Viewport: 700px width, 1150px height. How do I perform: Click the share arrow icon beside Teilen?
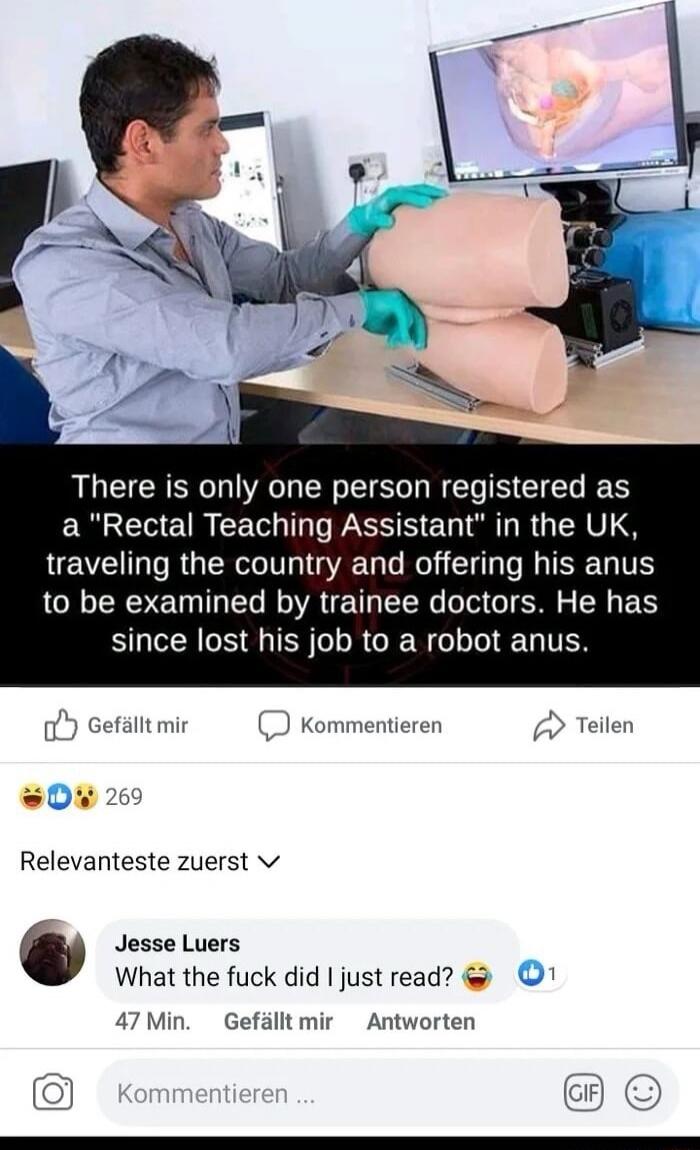[x=548, y=726]
